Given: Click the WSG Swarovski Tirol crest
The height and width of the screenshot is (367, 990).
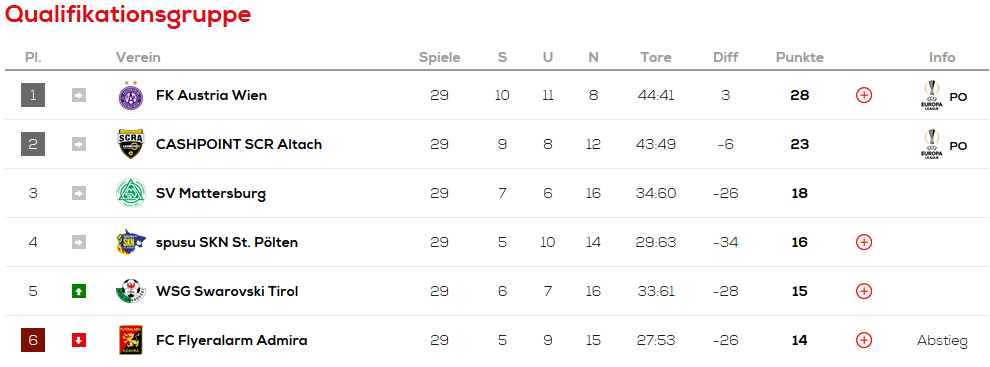Looking at the screenshot, I should pos(131,291).
